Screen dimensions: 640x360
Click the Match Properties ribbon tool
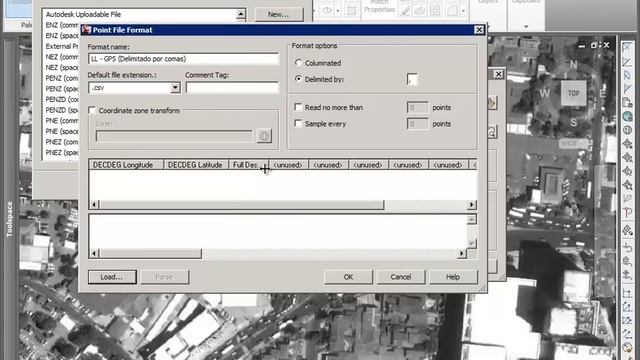pyautogui.click(x=379, y=7)
